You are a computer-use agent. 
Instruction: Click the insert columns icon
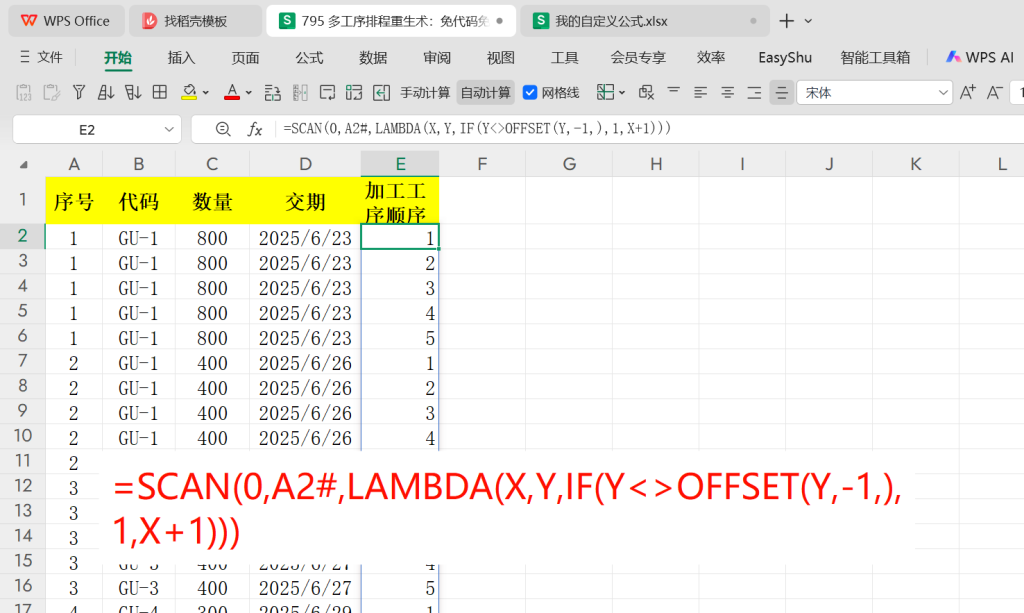click(300, 93)
